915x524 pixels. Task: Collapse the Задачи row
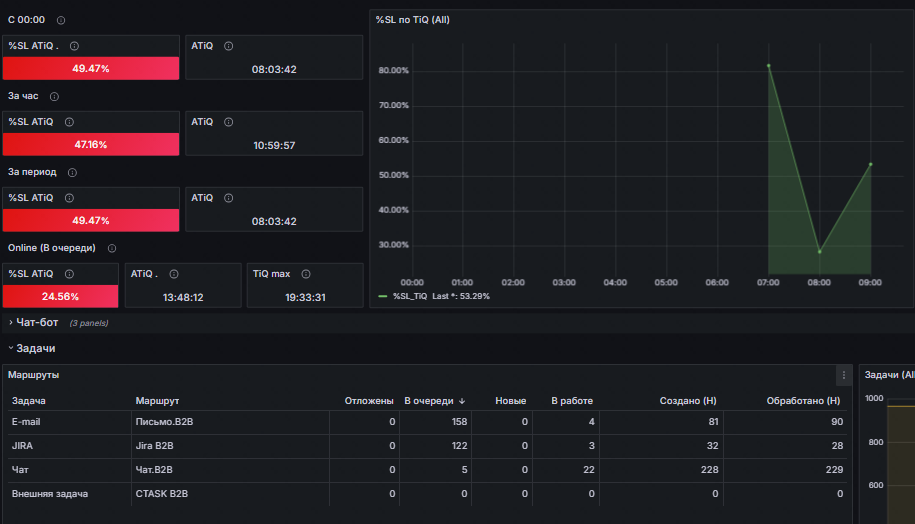[11, 348]
